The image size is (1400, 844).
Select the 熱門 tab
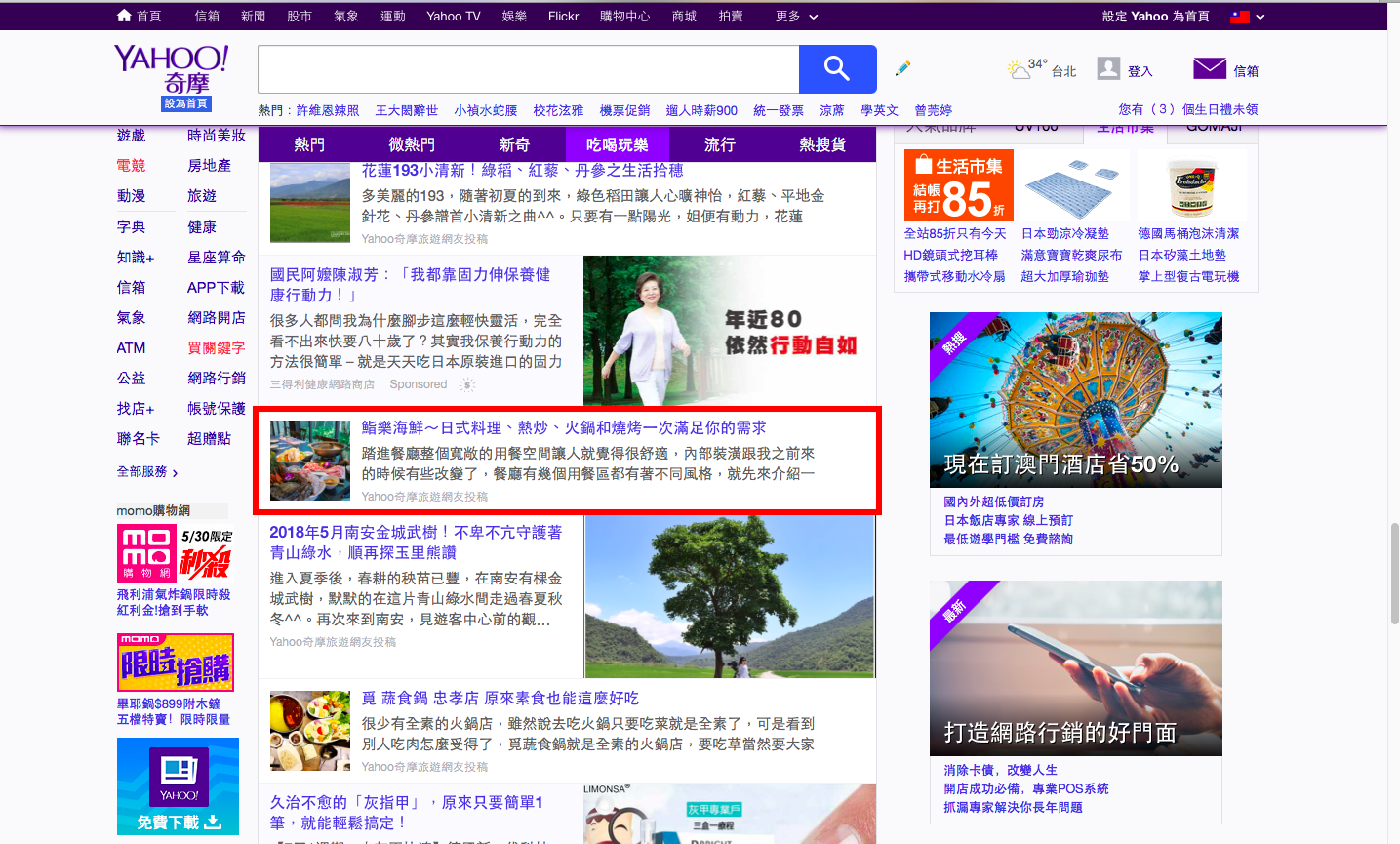pyautogui.click(x=309, y=144)
